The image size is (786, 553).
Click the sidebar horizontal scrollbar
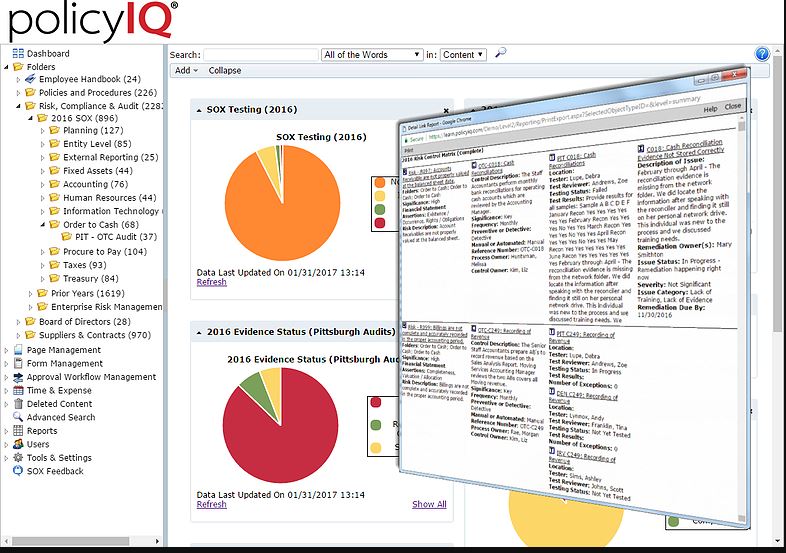click(x=70, y=541)
